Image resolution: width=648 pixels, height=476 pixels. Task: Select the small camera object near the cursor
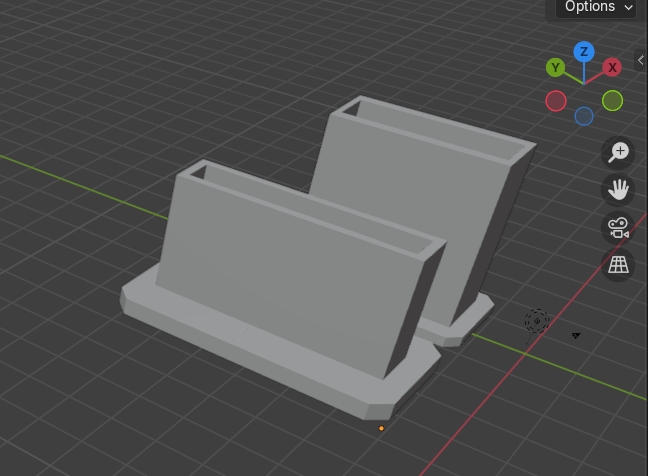point(576,336)
